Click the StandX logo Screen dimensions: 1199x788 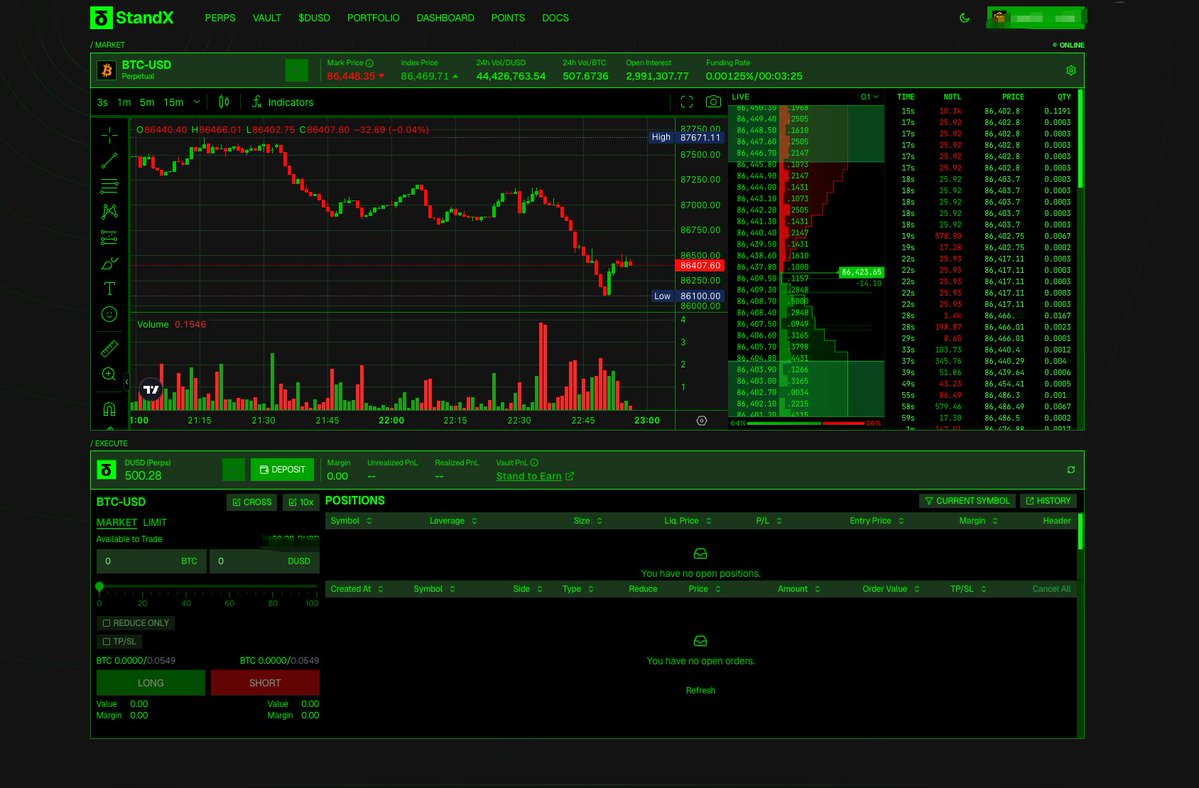[132, 18]
